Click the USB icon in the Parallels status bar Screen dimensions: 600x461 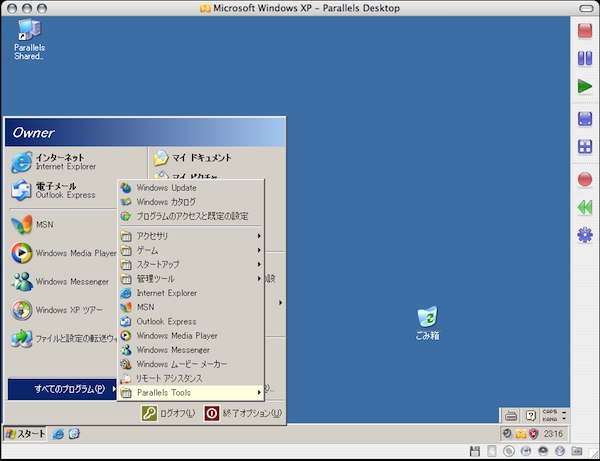click(x=560, y=451)
